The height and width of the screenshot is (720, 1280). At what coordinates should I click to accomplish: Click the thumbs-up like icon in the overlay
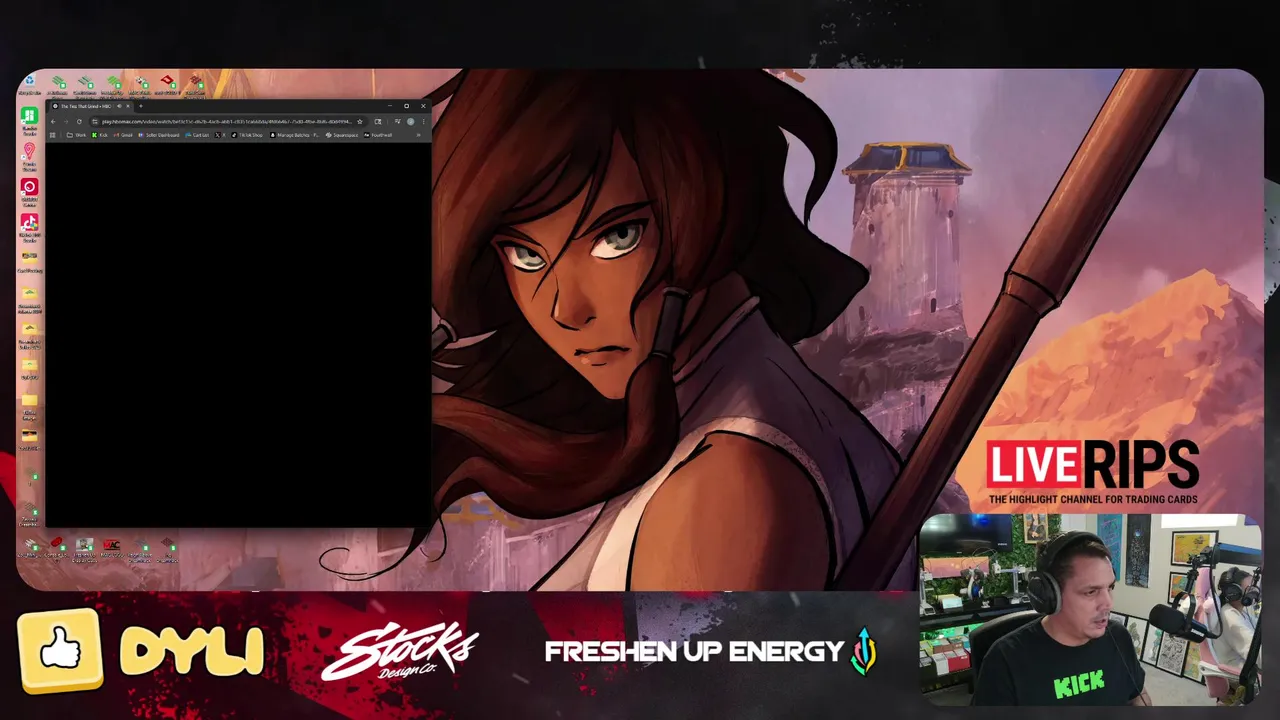(x=60, y=651)
